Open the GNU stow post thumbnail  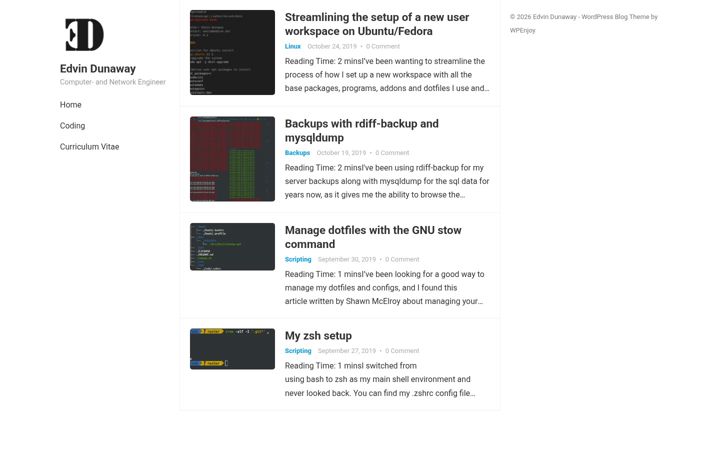coord(232,247)
